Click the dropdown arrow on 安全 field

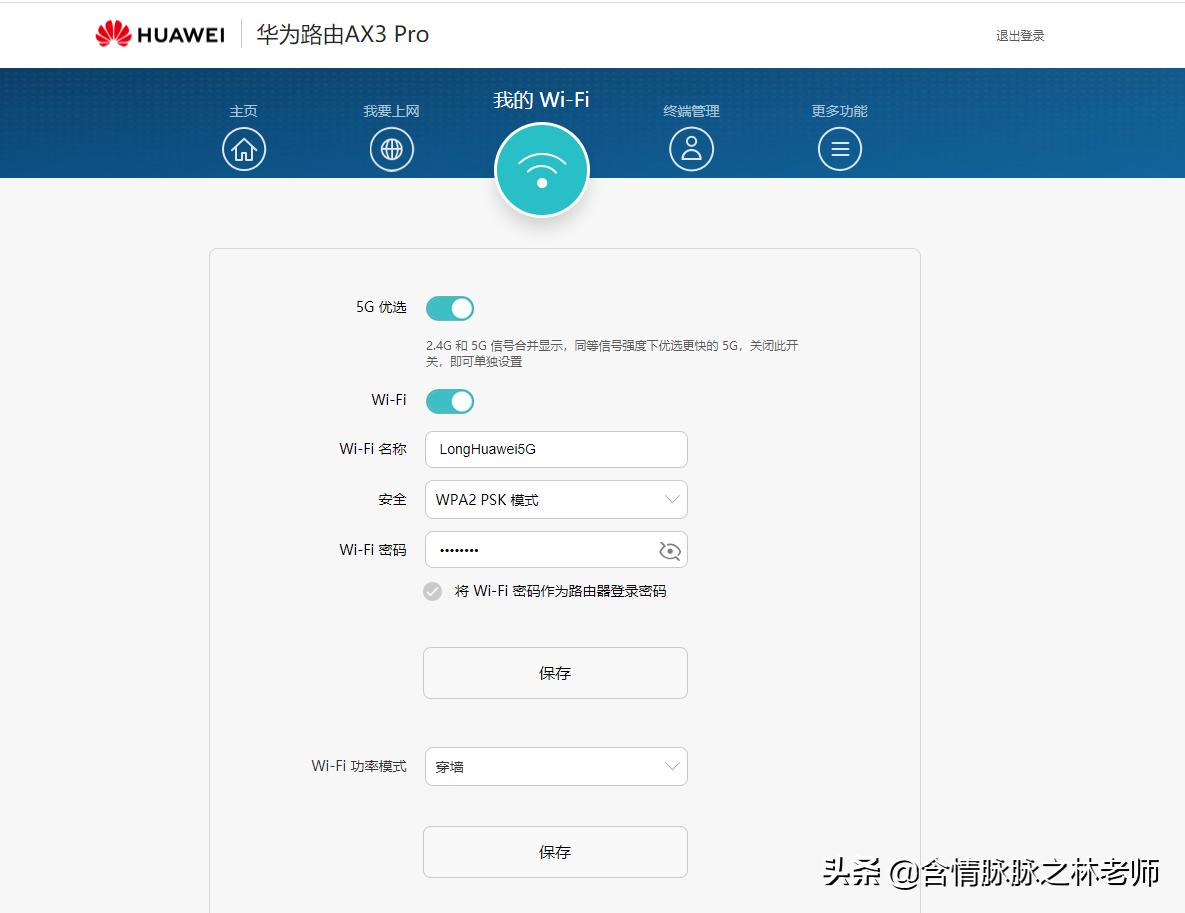pyautogui.click(x=672, y=499)
